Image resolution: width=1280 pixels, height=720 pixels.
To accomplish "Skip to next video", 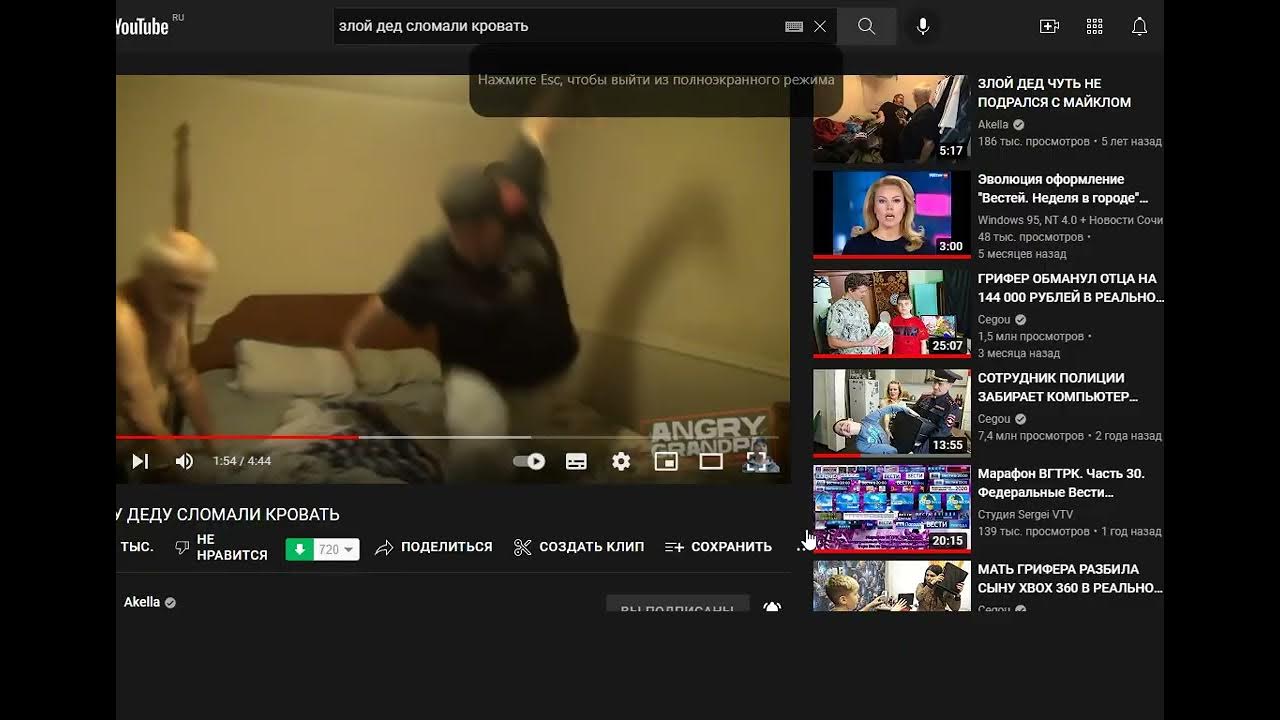I will tap(140, 461).
